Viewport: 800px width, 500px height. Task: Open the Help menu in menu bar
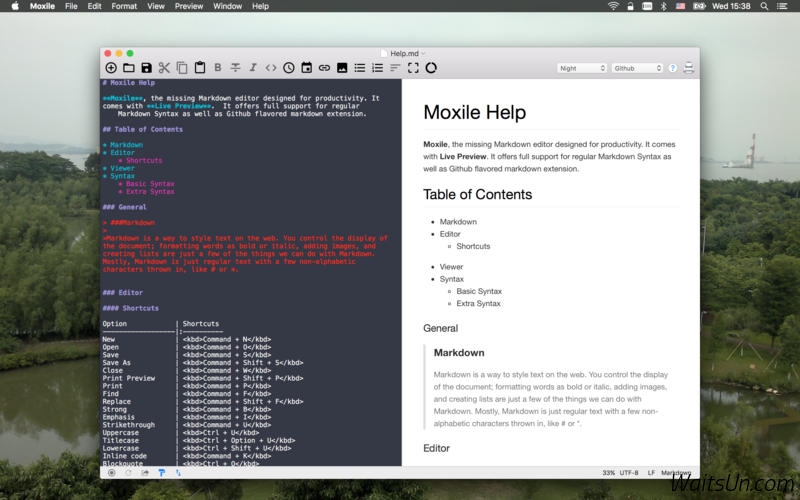click(x=260, y=6)
